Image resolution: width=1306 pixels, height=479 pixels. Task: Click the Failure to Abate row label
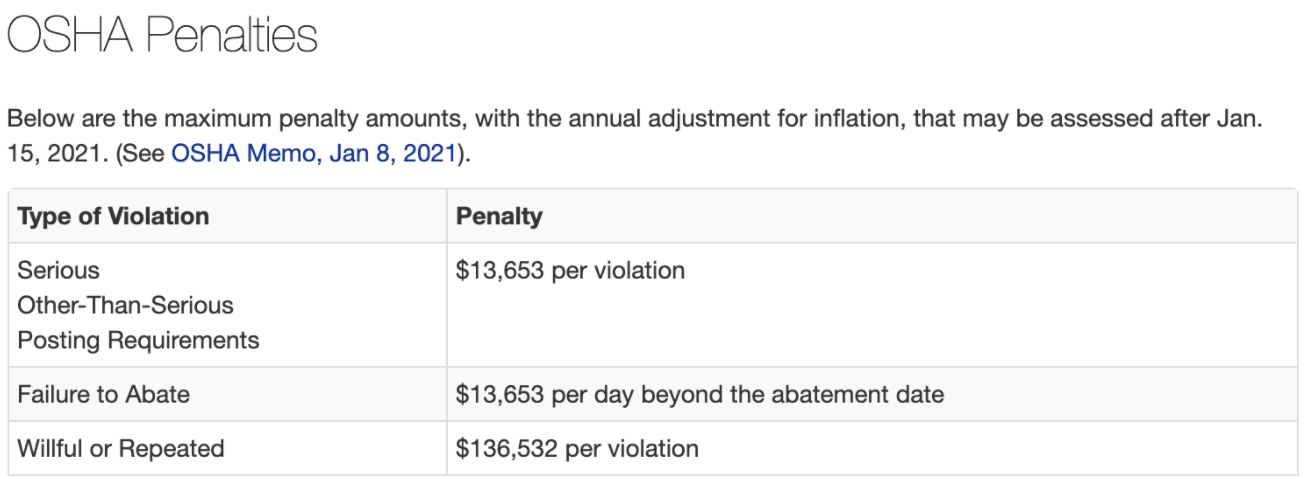click(x=103, y=394)
